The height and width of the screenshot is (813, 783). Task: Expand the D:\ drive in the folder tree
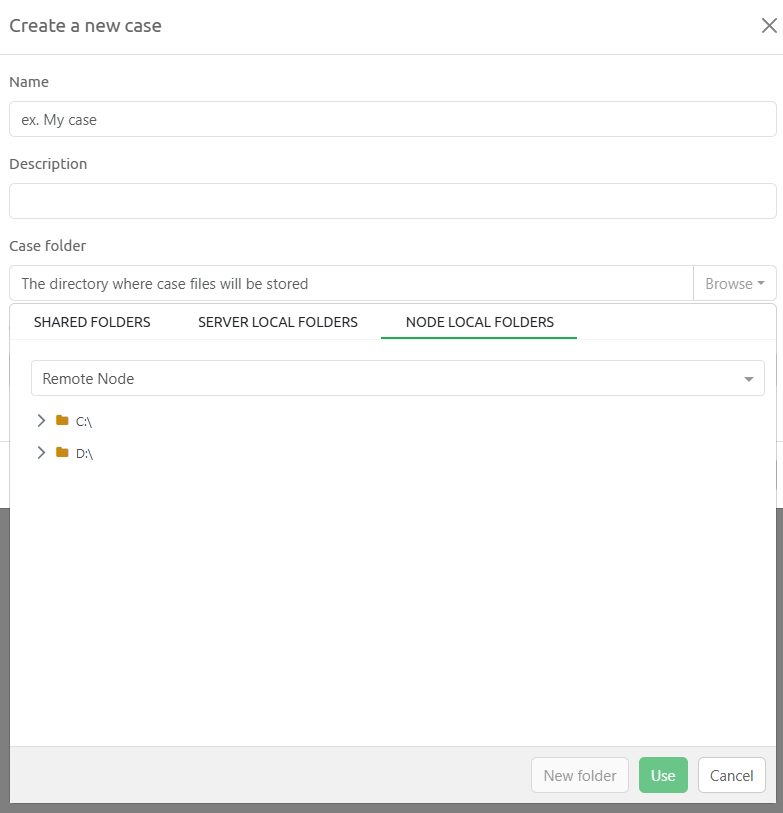(x=41, y=452)
